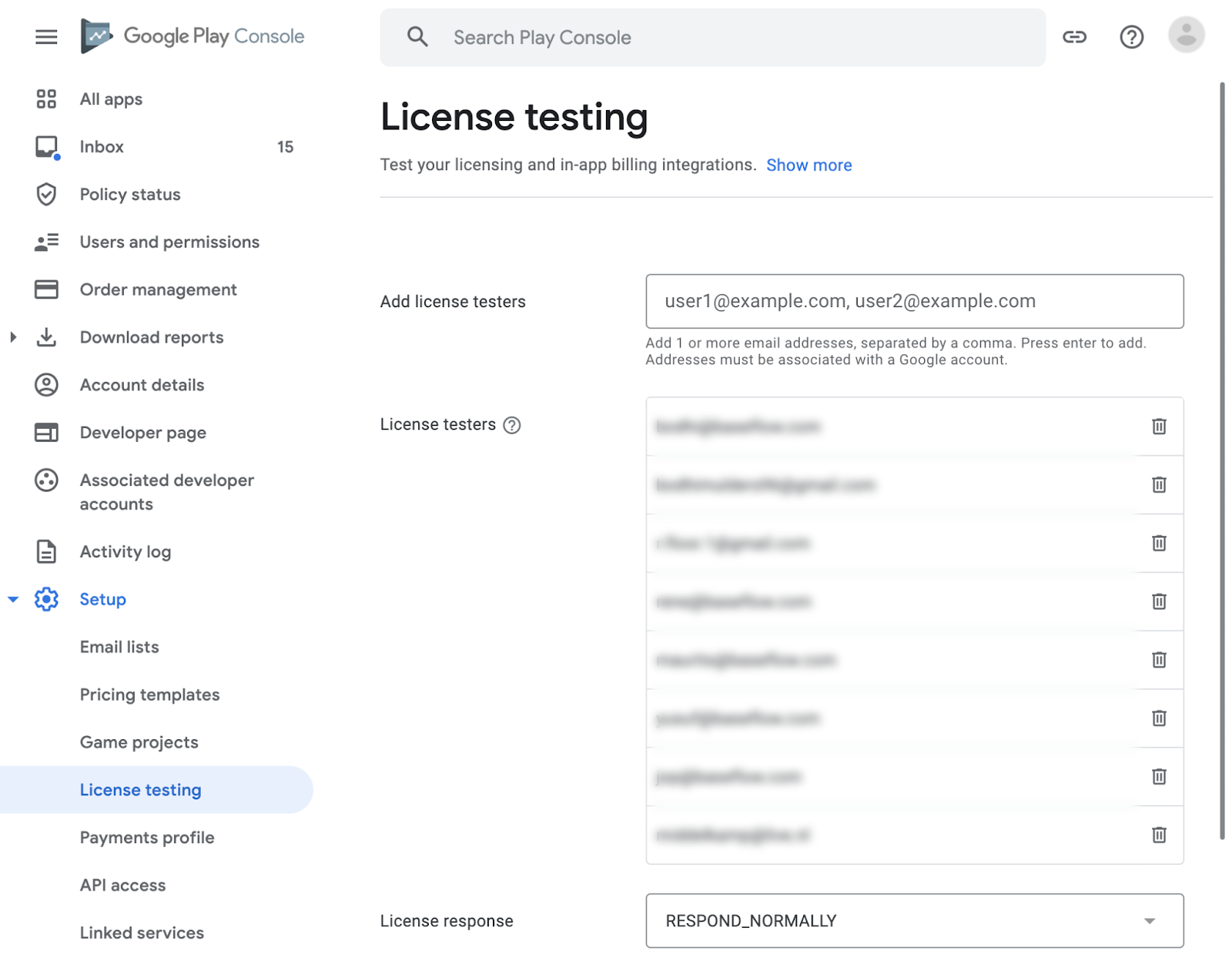The width and height of the screenshot is (1232, 967).
Task: Open the Inbox page
Action: [x=102, y=147]
